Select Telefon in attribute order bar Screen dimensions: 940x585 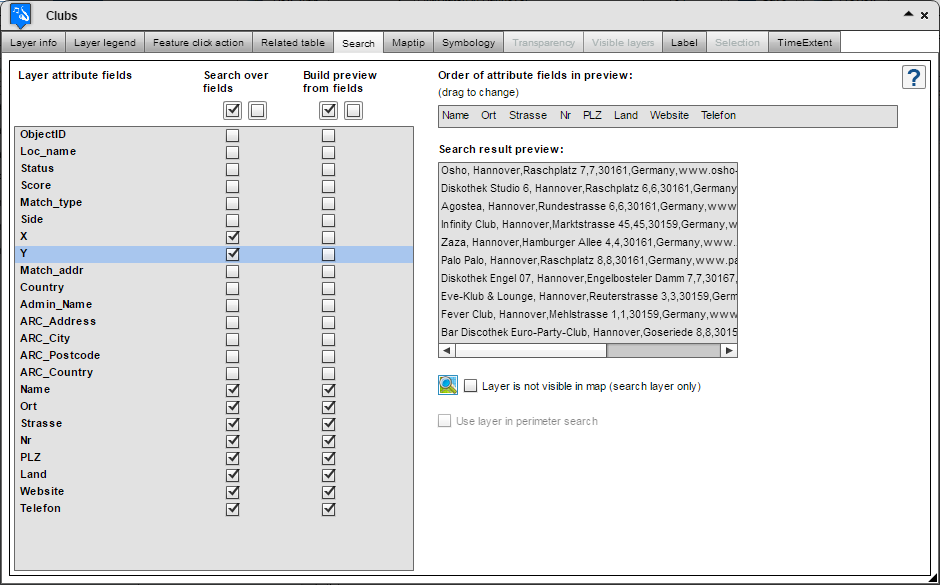(718, 115)
